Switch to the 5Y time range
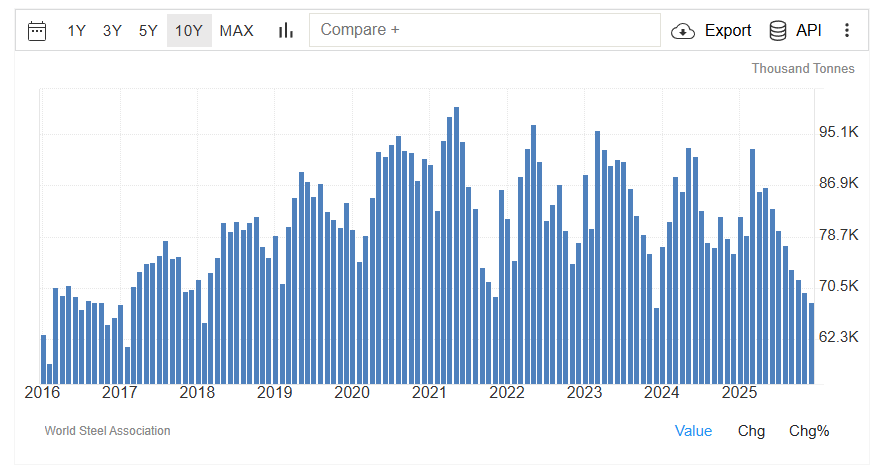Viewport: 884px width, 465px height. pos(148,30)
